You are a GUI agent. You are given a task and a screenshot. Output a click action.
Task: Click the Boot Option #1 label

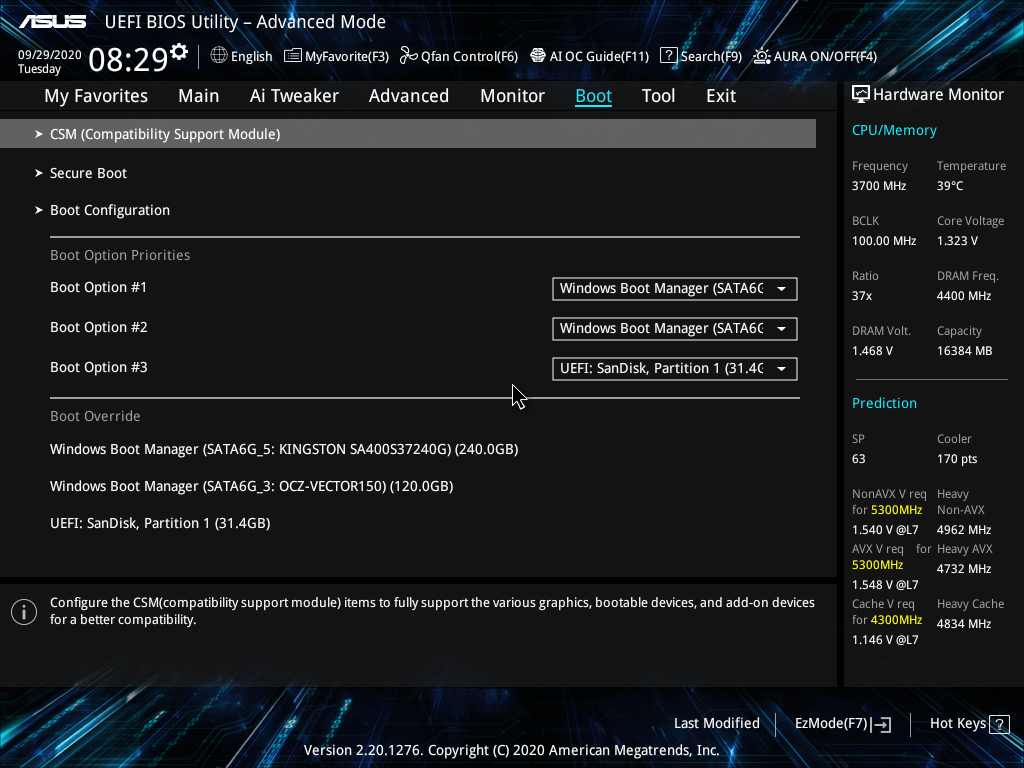point(99,287)
